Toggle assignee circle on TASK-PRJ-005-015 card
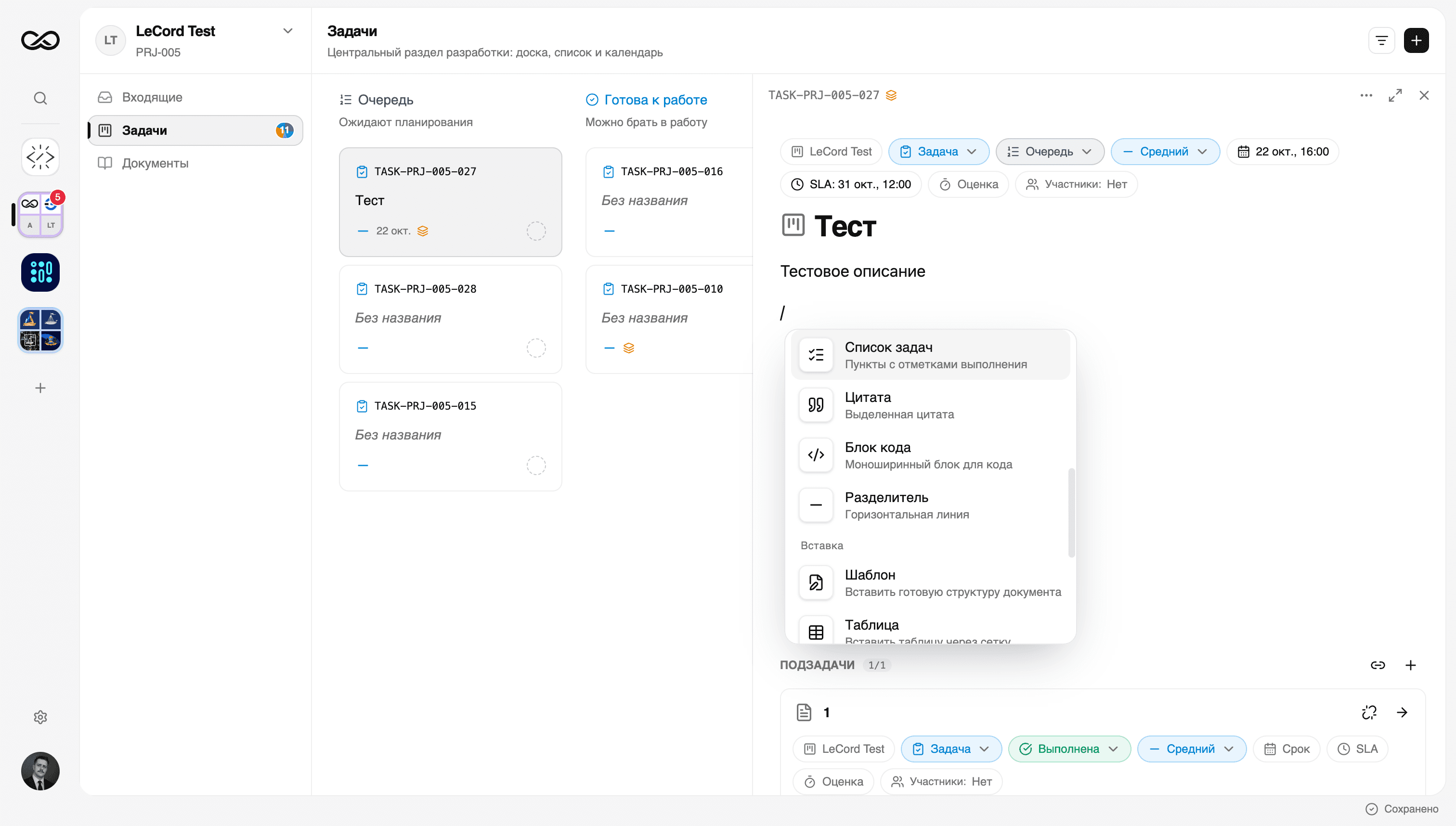Screen dimensions: 1456x826 (x=536, y=465)
